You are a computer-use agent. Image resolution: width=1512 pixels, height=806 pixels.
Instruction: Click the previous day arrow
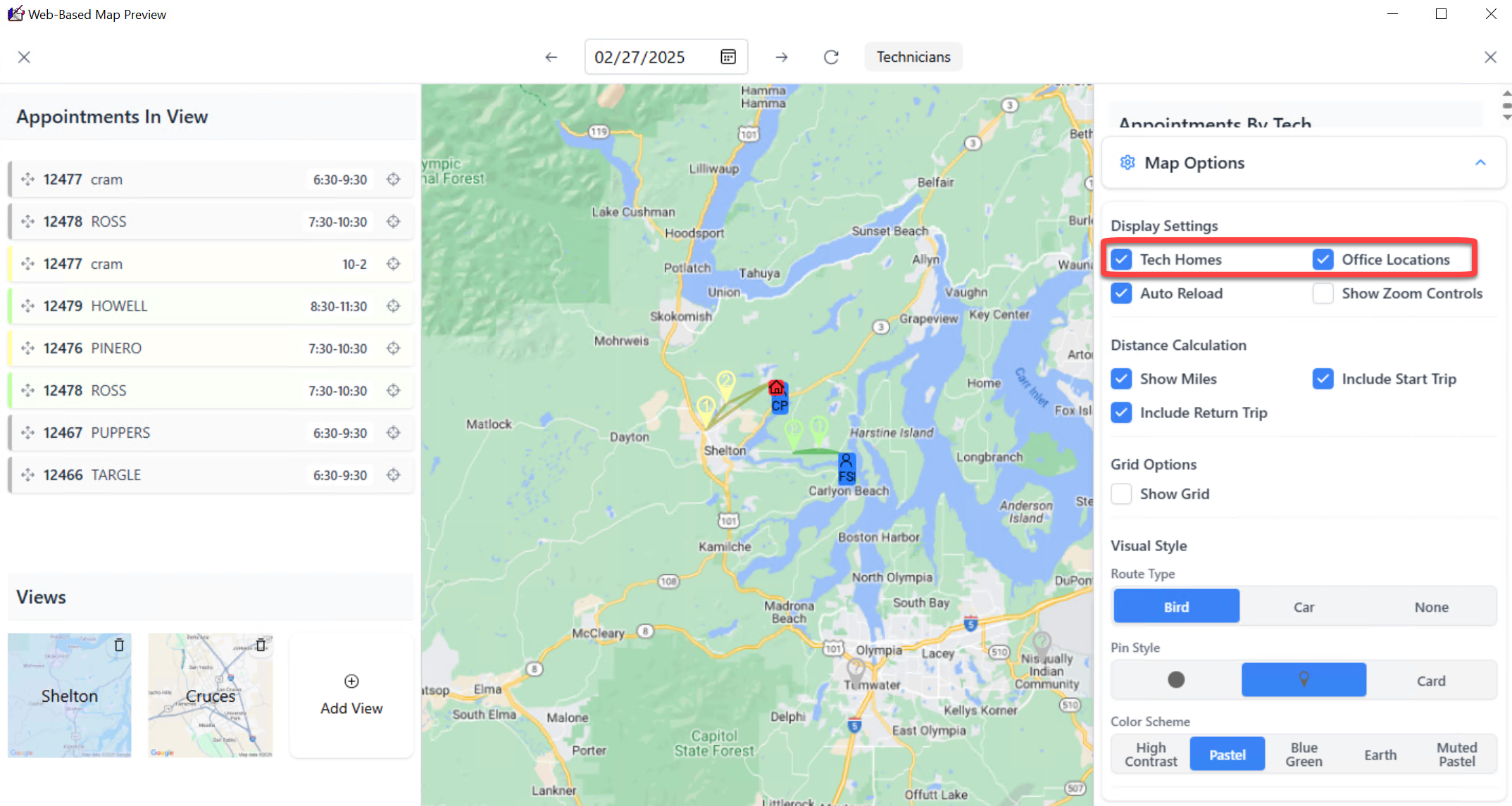point(551,57)
